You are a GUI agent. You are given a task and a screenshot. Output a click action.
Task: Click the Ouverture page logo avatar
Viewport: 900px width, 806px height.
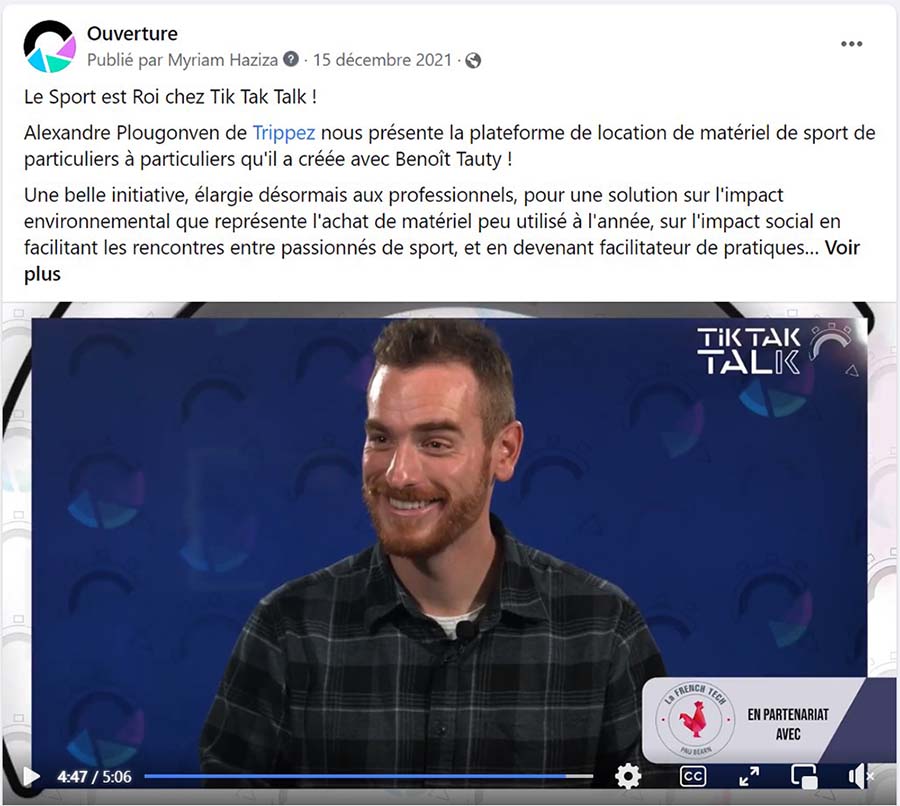coord(49,46)
